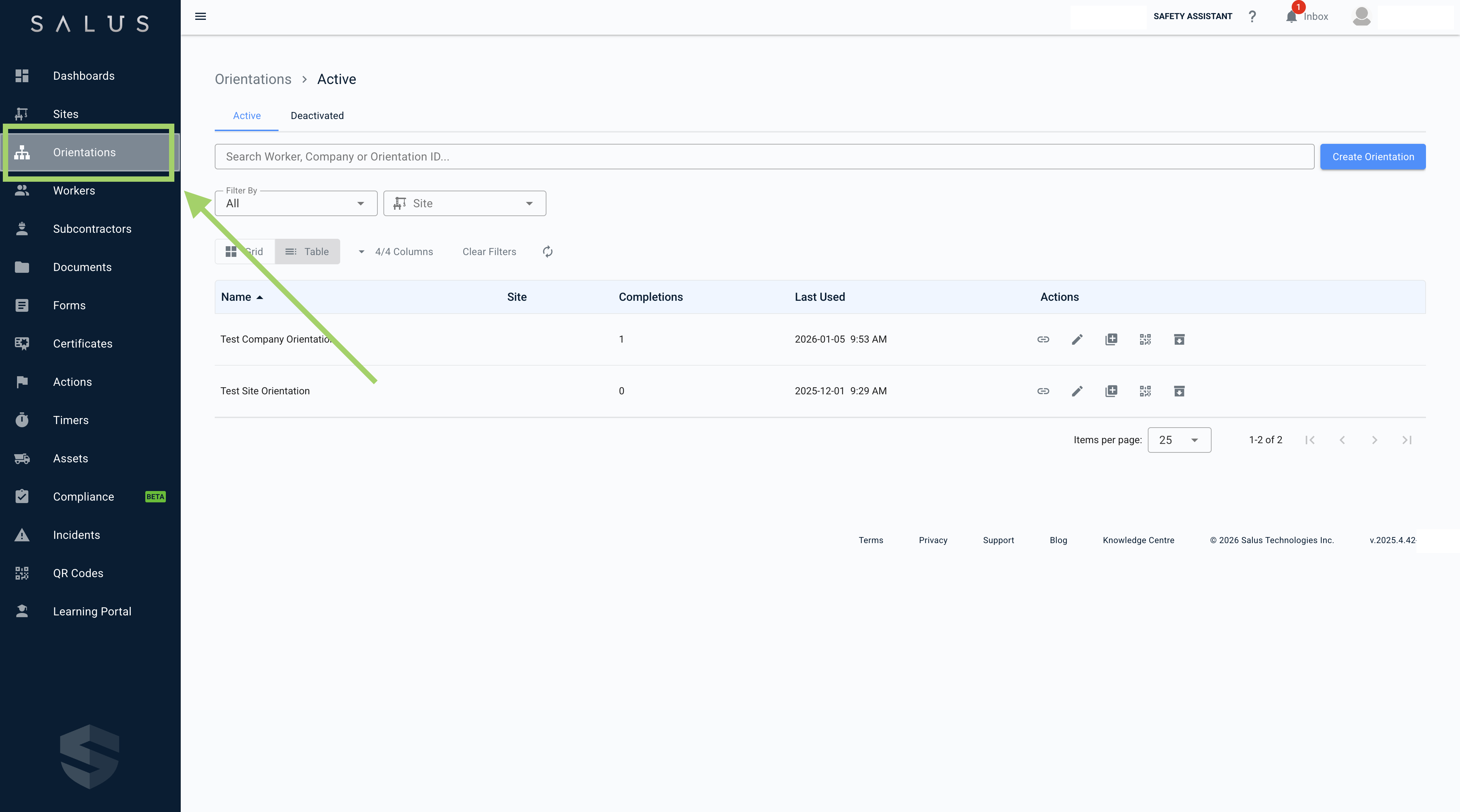Open the Filter By dropdown
Image resolution: width=1460 pixels, height=812 pixels.
(296, 203)
